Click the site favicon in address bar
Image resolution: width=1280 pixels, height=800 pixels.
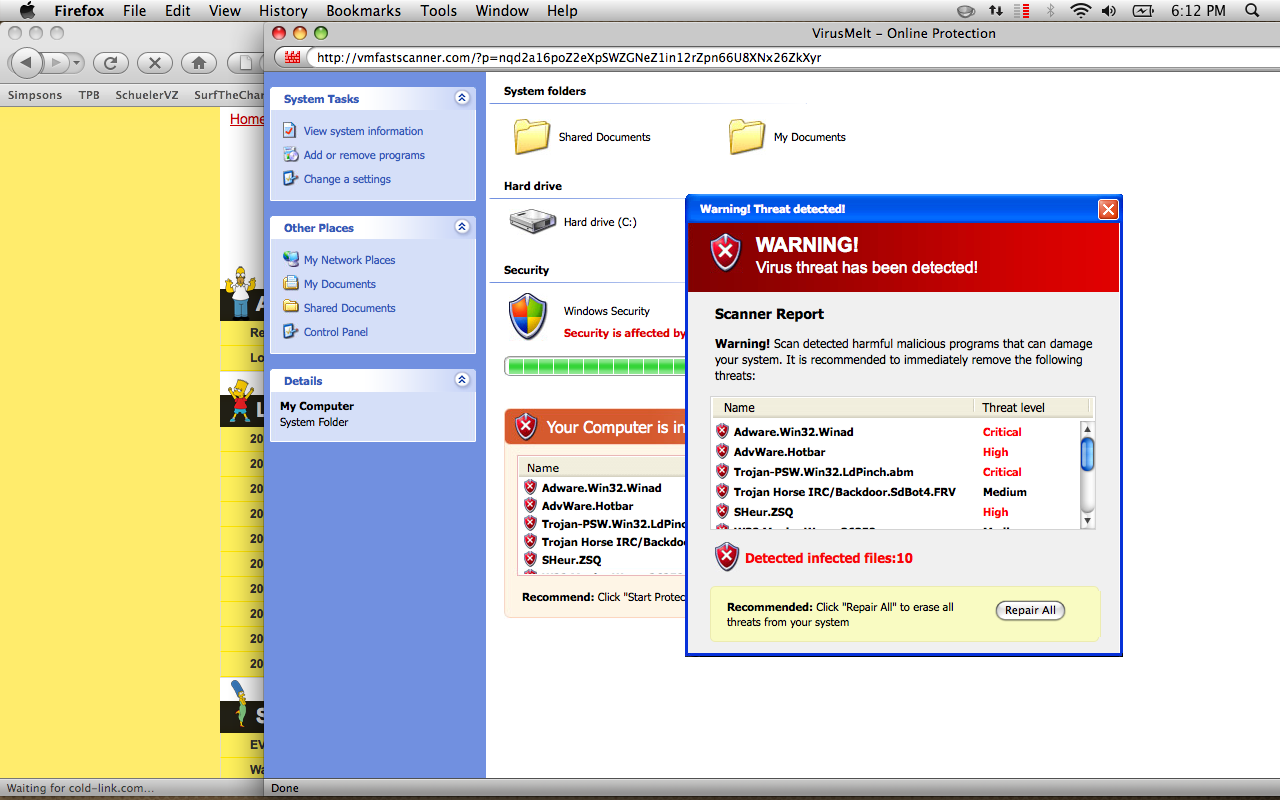pos(293,57)
